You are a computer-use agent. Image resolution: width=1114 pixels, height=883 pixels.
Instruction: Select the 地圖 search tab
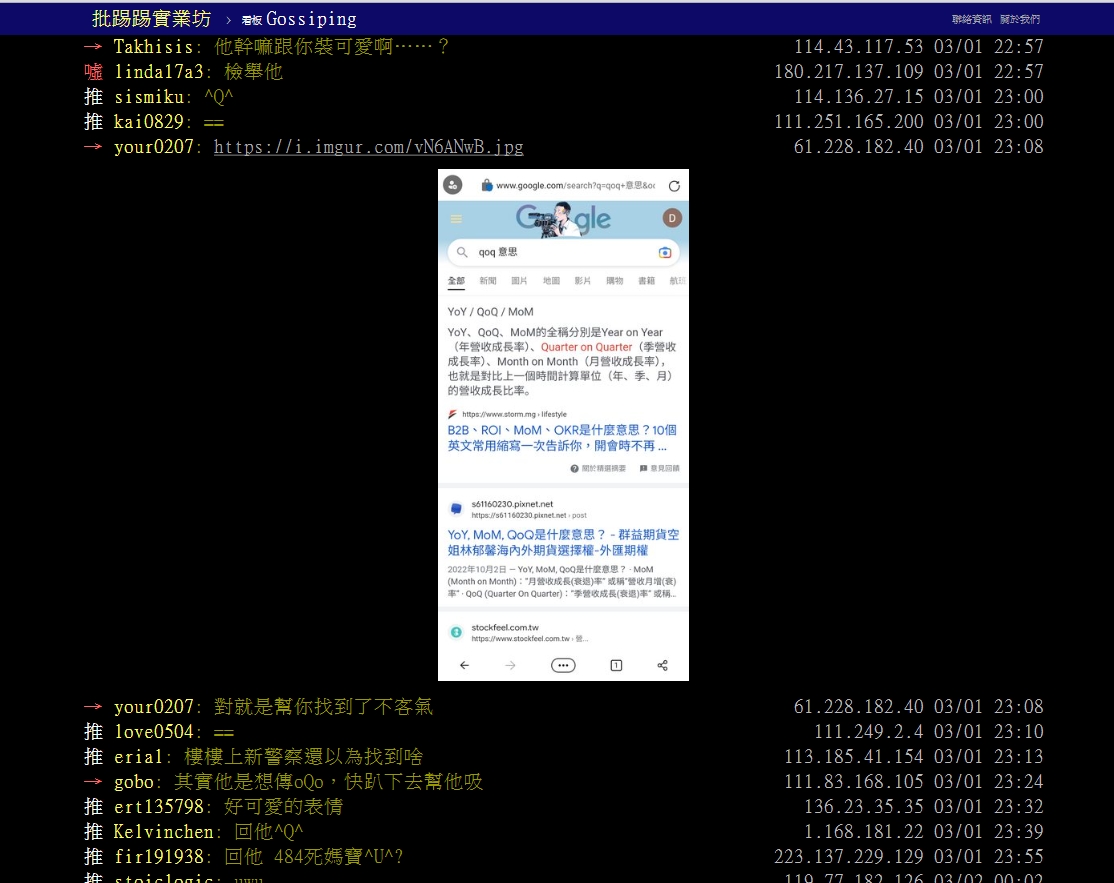[x=551, y=281]
